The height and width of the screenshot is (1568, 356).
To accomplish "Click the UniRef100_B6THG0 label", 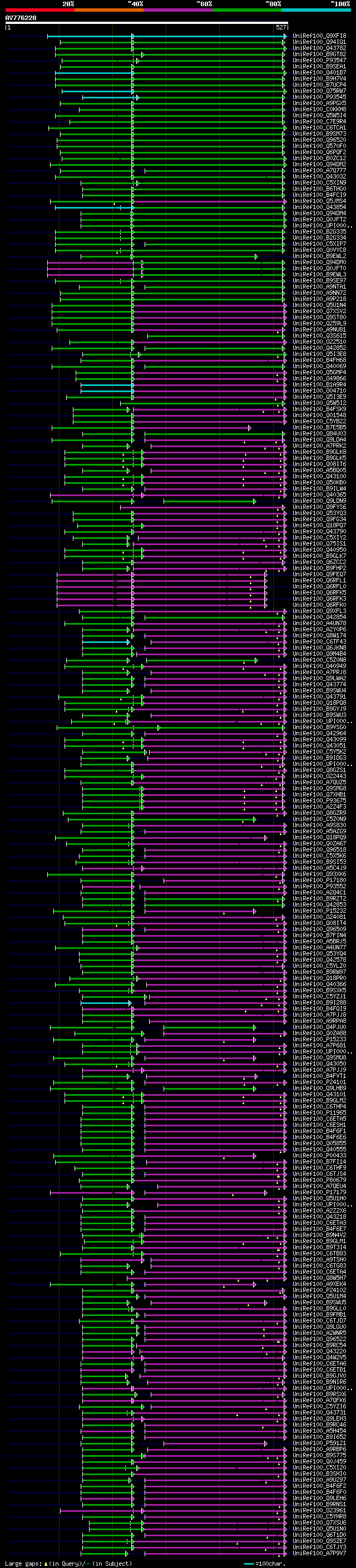I will point(319,189).
